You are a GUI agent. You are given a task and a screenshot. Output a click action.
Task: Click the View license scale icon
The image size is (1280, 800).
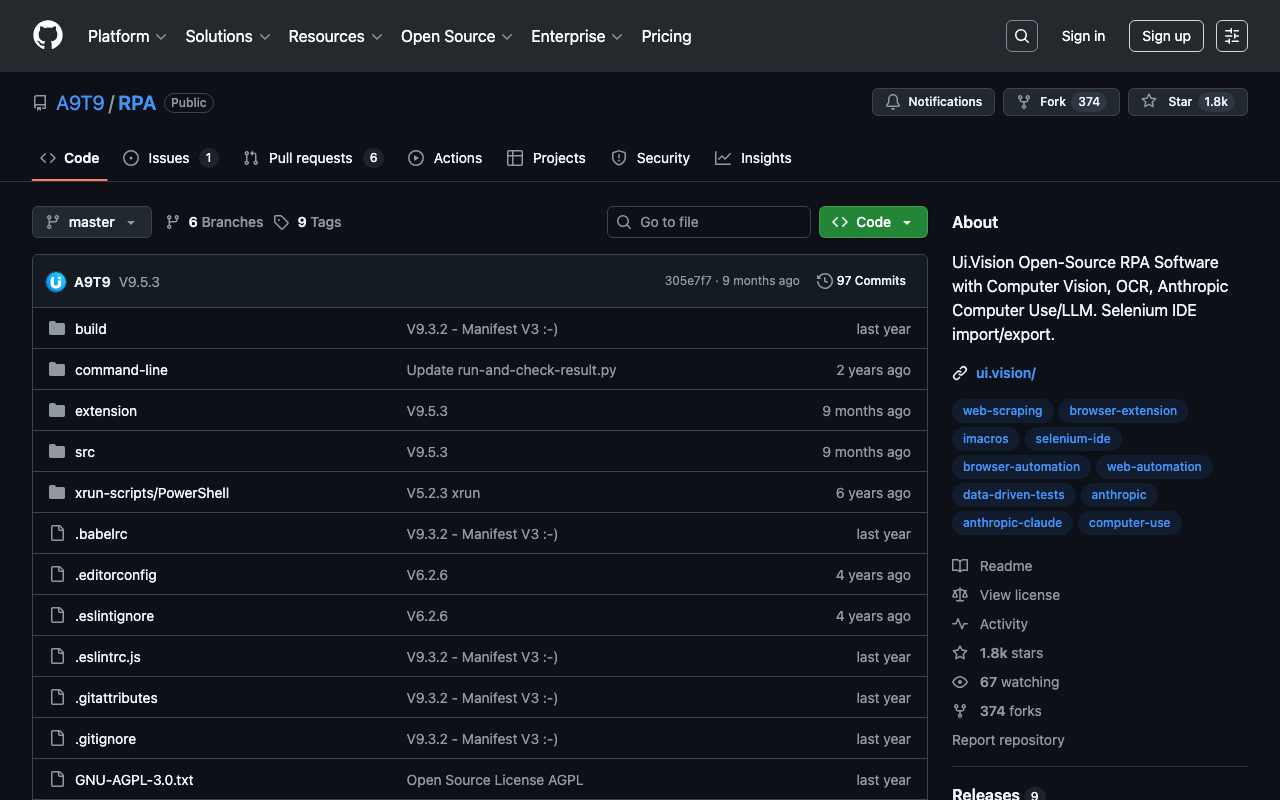point(960,595)
